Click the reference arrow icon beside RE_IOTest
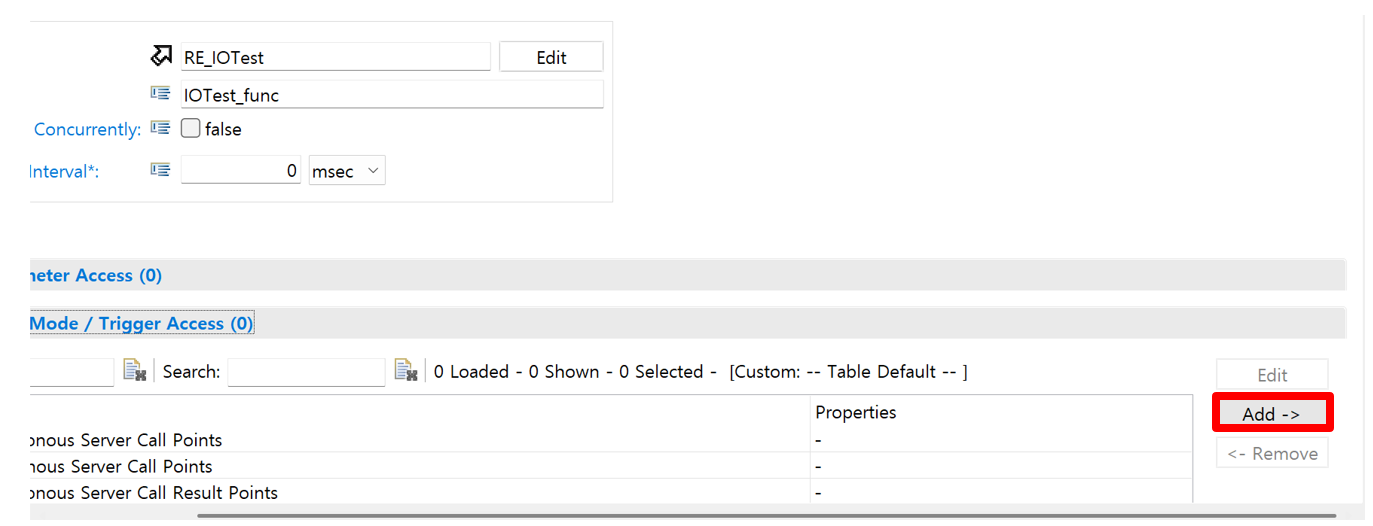This screenshot has height=526, width=1373. (x=161, y=56)
